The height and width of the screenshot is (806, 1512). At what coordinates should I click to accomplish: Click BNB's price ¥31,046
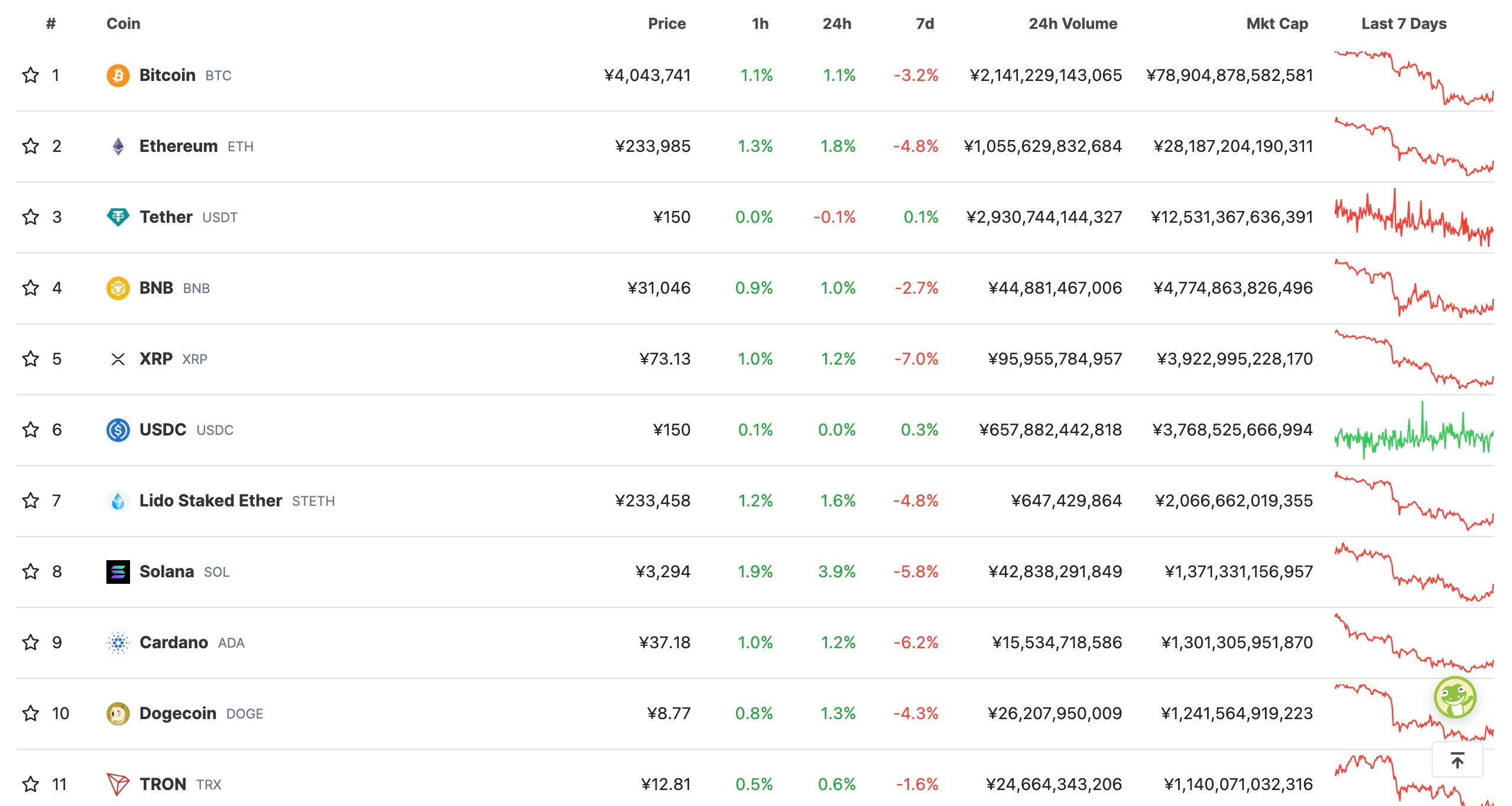(x=659, y=288)
